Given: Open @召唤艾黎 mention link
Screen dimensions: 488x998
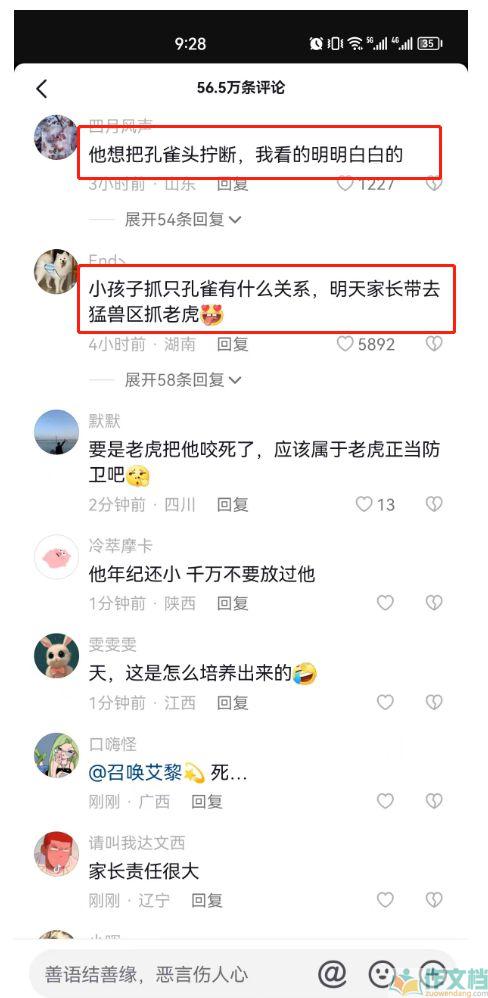Looking at the screenshot, I should [x=146, y=773].
